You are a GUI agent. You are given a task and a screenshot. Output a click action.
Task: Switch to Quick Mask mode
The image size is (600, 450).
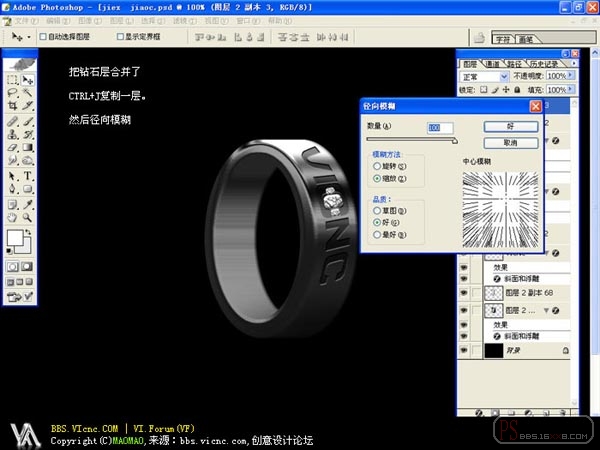(x=27, y=266)
